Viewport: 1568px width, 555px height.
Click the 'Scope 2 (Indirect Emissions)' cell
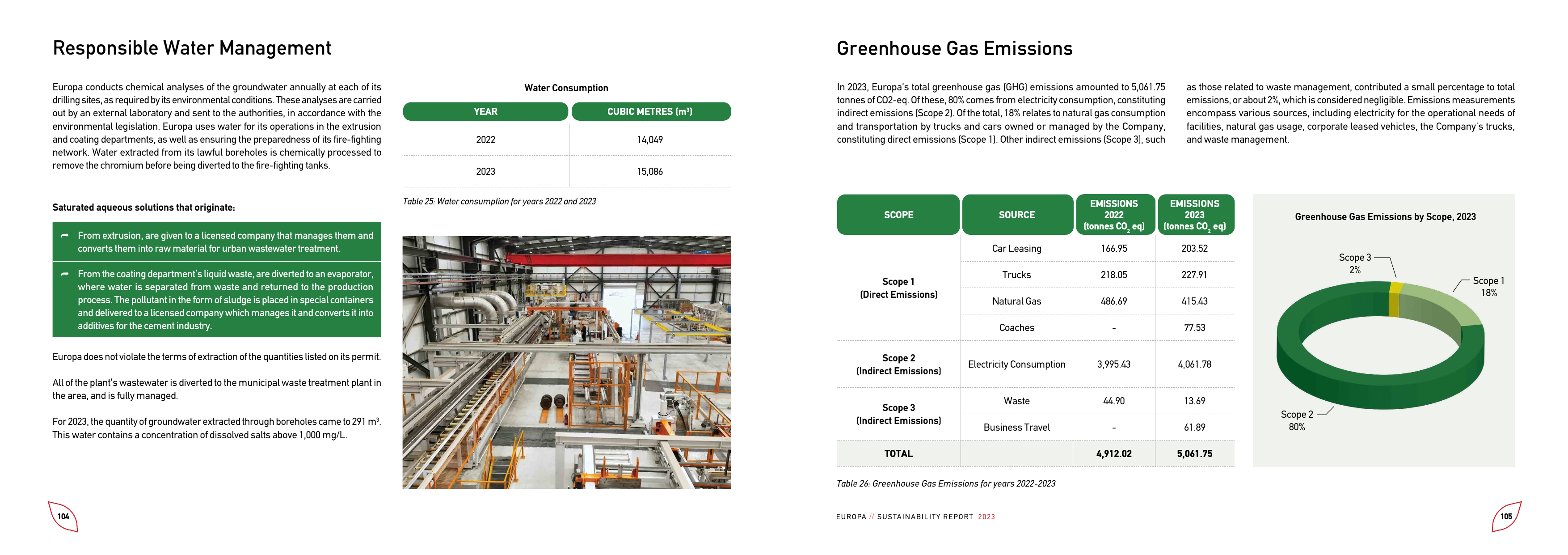(898, 364)
